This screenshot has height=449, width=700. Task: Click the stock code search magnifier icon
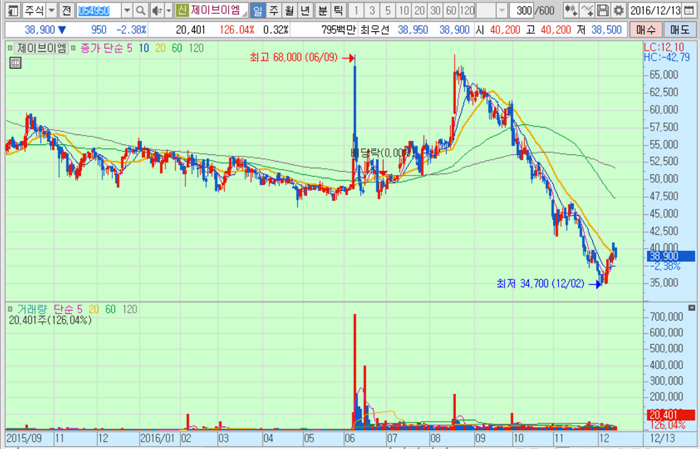coord(142,10)
